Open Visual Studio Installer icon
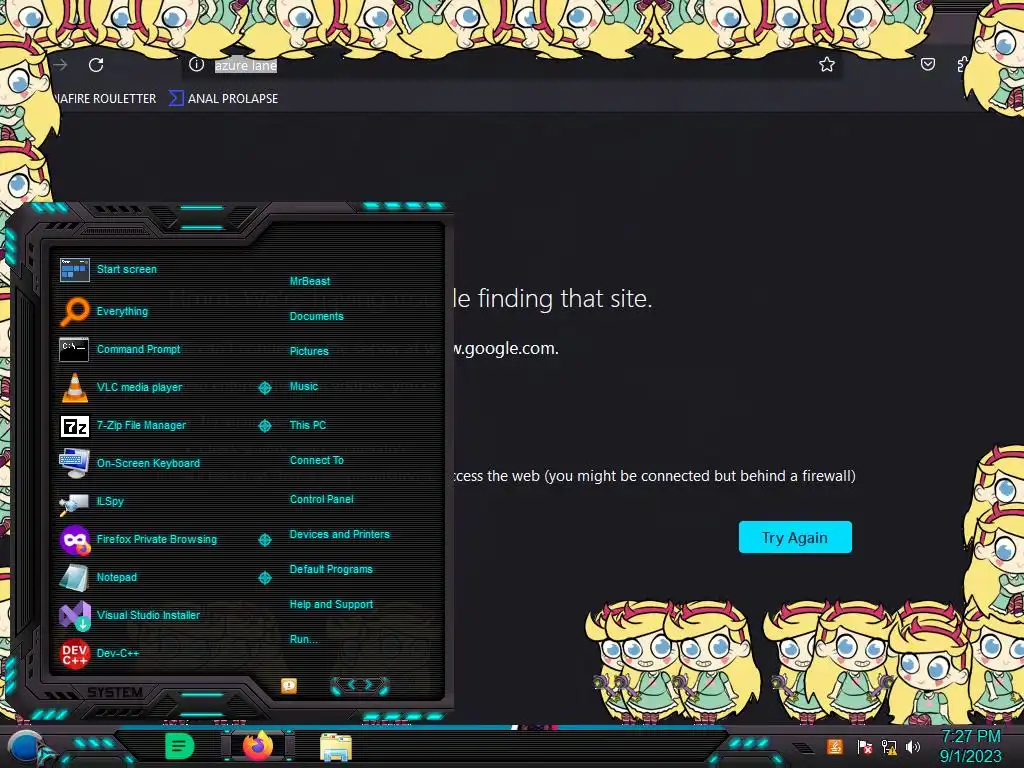The height and width of the screenshot is (768, 1024). pos(74,615)
